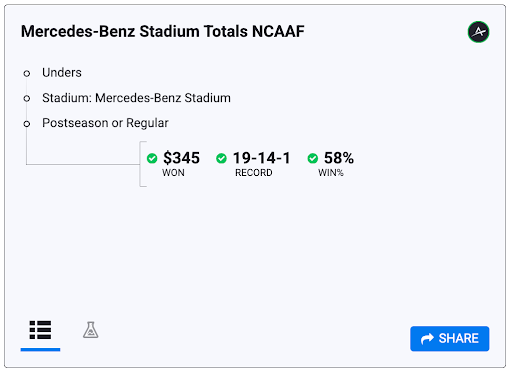This screenshot has height=370, width=512.
Task: Click Stadium: Mercedes-Benz Stadium filter text
Action: pyautogui.click(x=136, y=98)
